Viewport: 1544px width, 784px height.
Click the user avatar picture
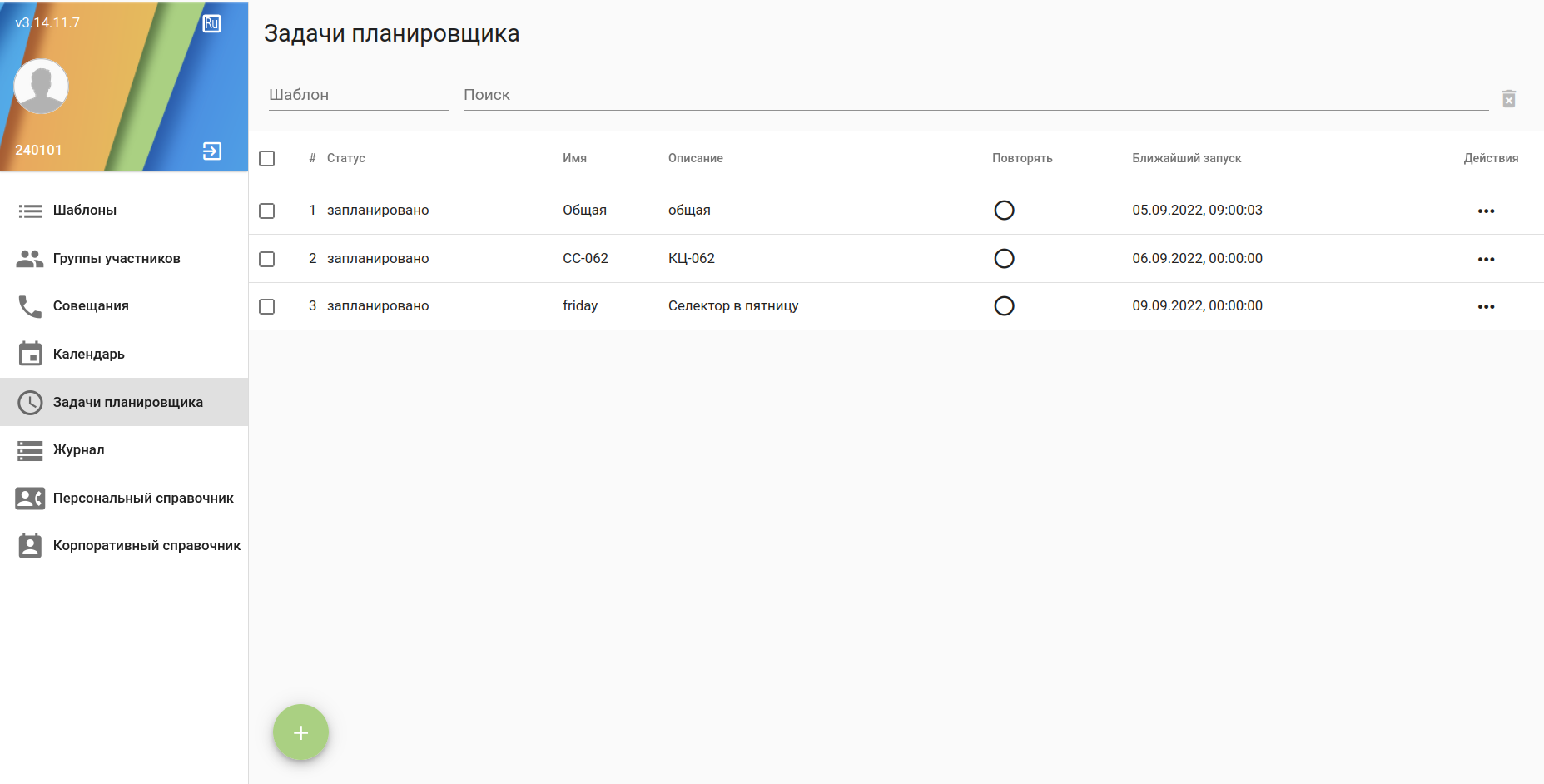coord(41,86)
